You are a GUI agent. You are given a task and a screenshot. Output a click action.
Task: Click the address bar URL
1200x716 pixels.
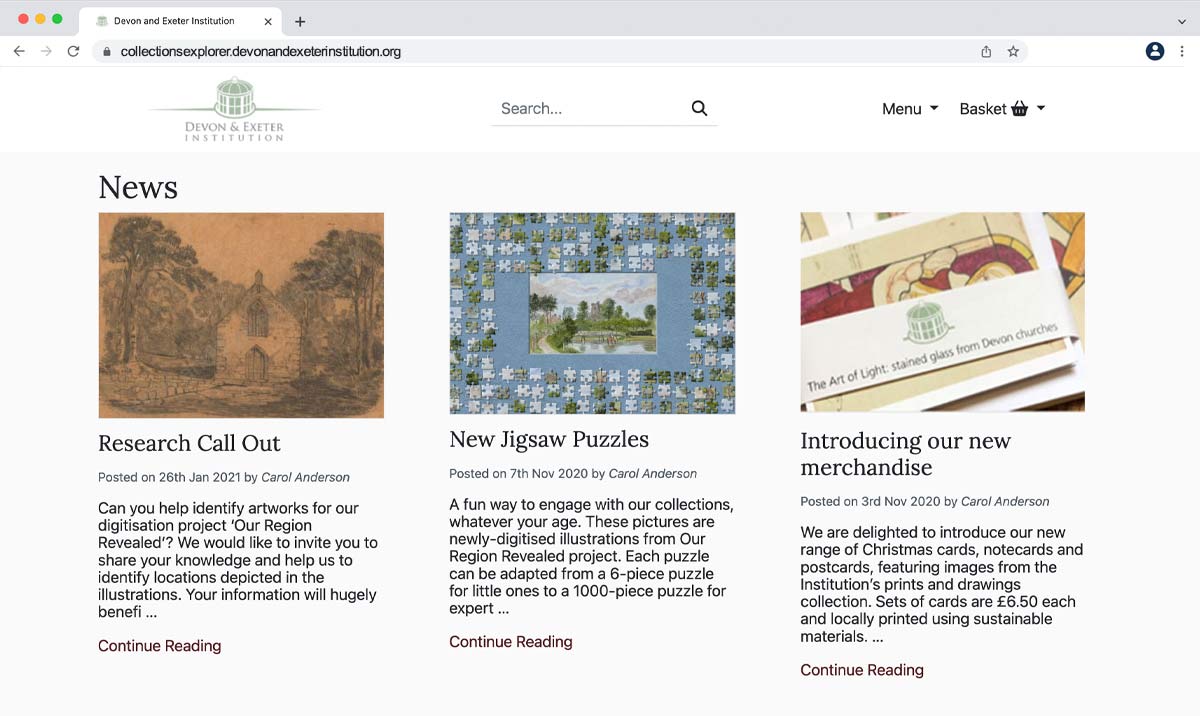pyautogui.click(x=260, y=51)
